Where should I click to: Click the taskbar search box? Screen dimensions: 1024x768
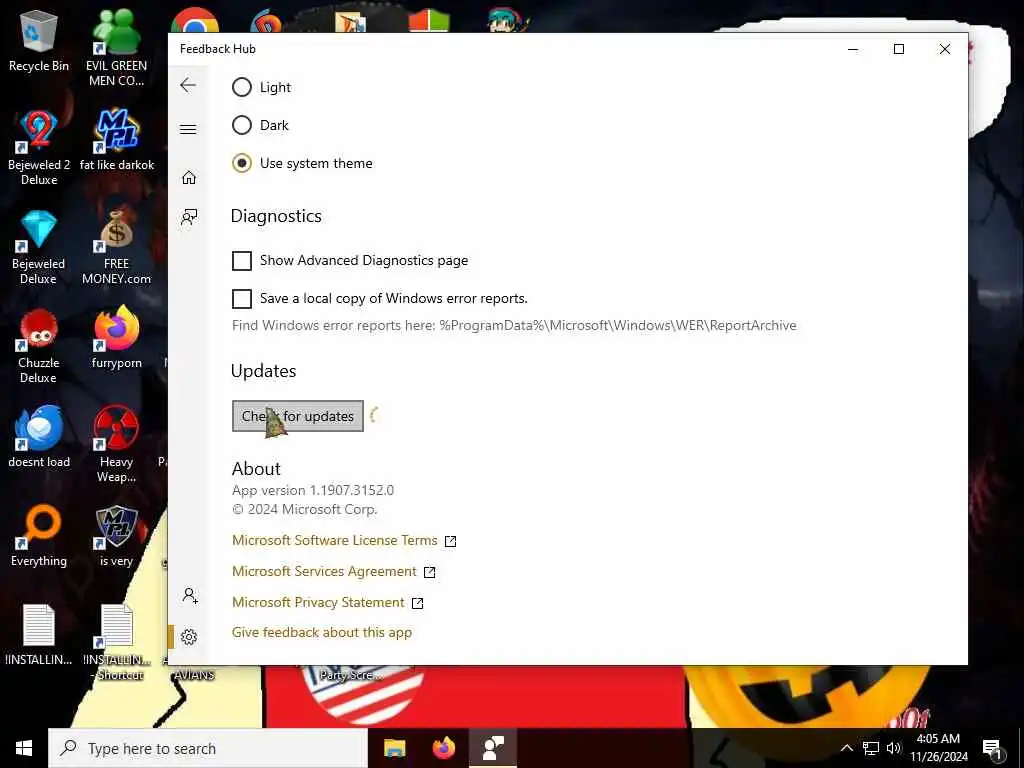[208, 748]
